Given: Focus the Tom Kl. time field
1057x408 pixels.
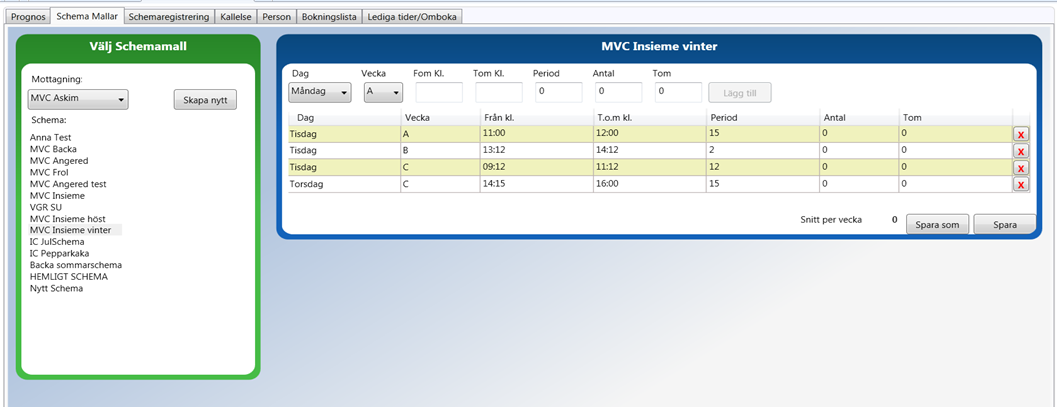Looking at the screenshot, I should [499, 93].
